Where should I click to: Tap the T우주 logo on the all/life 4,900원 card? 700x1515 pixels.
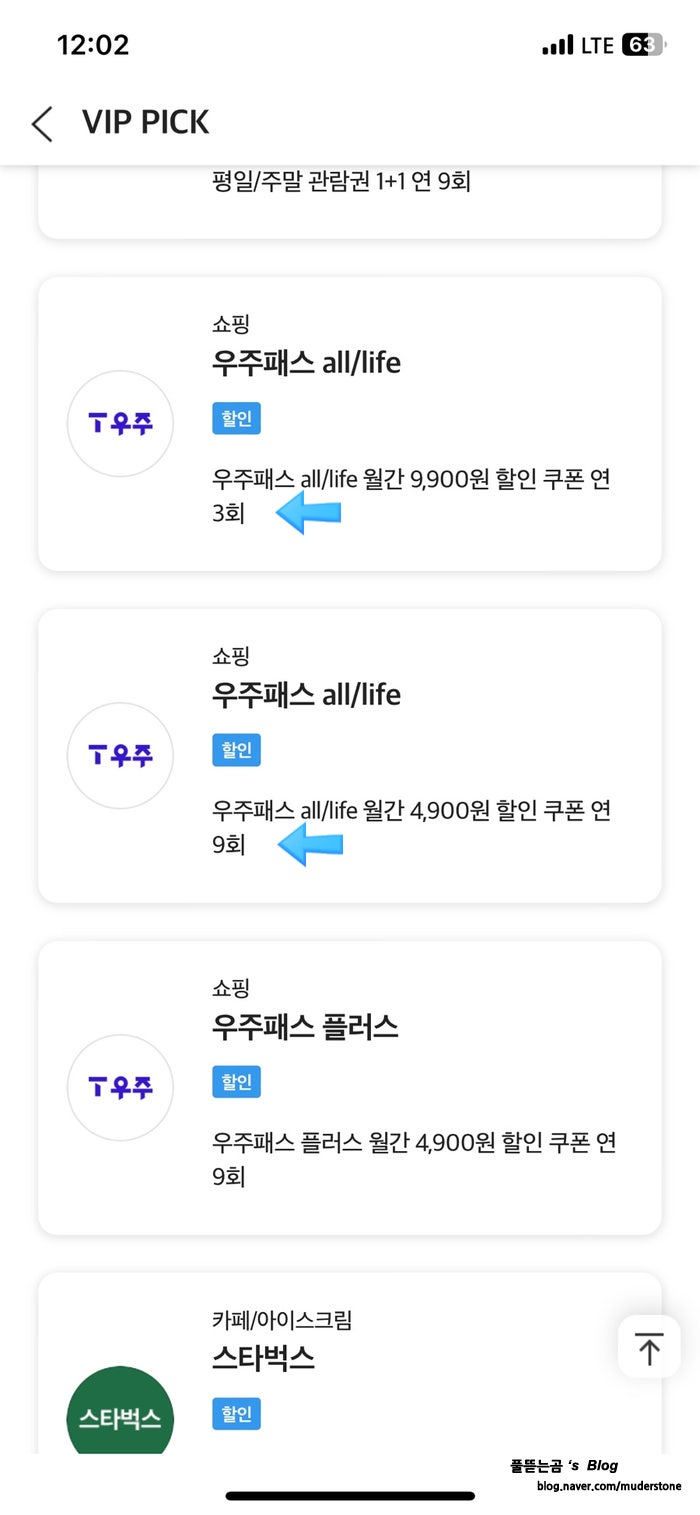[x=120, y=756]
